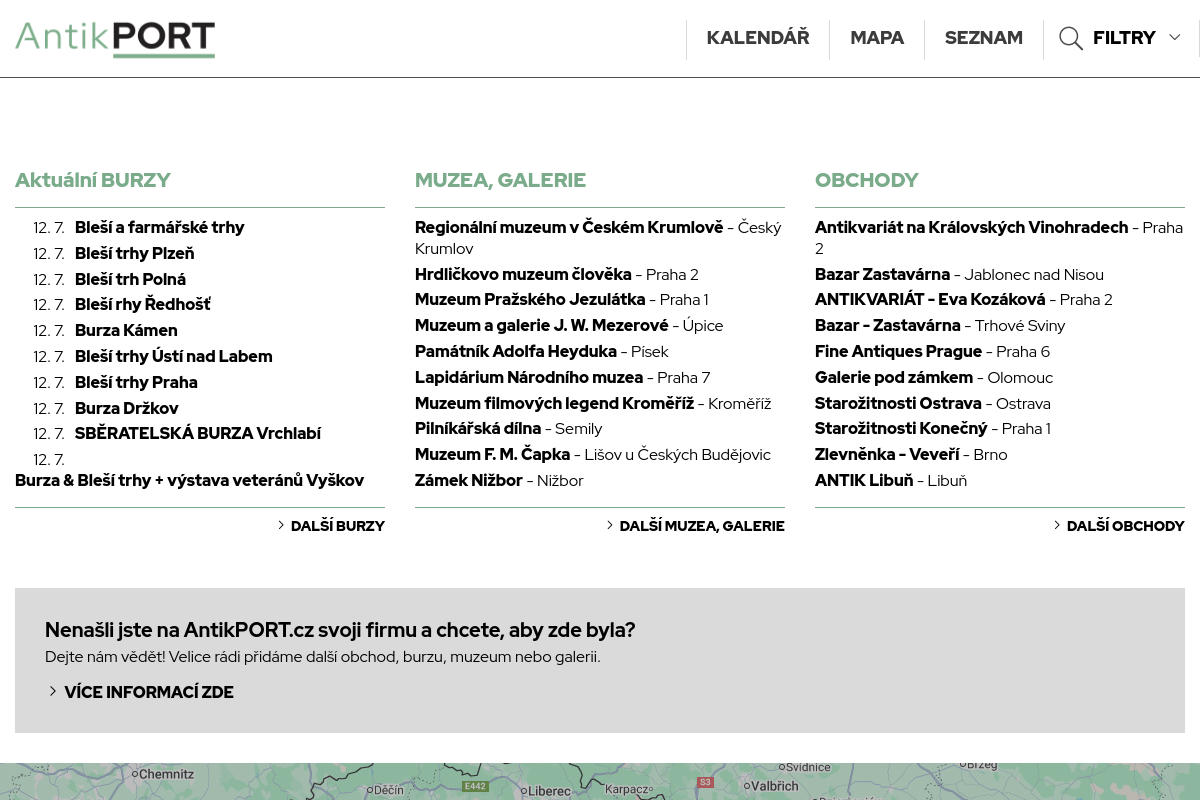Viewport: 1200px width, 800px height.
Task: Open the OBCHODY section heading
Action: (867, 180)
